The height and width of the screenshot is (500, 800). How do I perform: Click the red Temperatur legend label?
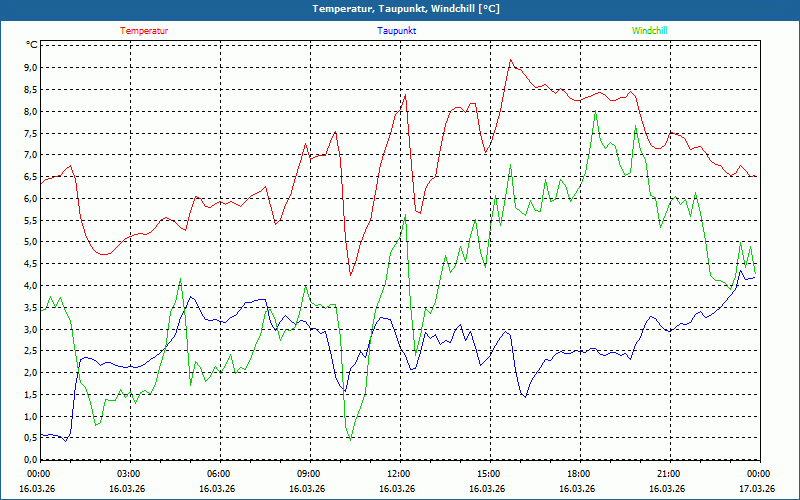tap(144, 31)
